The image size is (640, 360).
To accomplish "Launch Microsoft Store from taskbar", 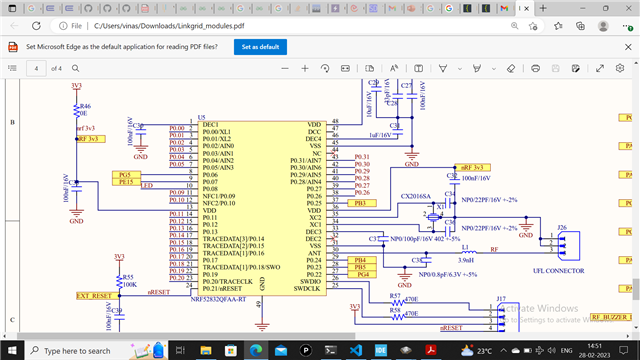I will pos(231,350).
